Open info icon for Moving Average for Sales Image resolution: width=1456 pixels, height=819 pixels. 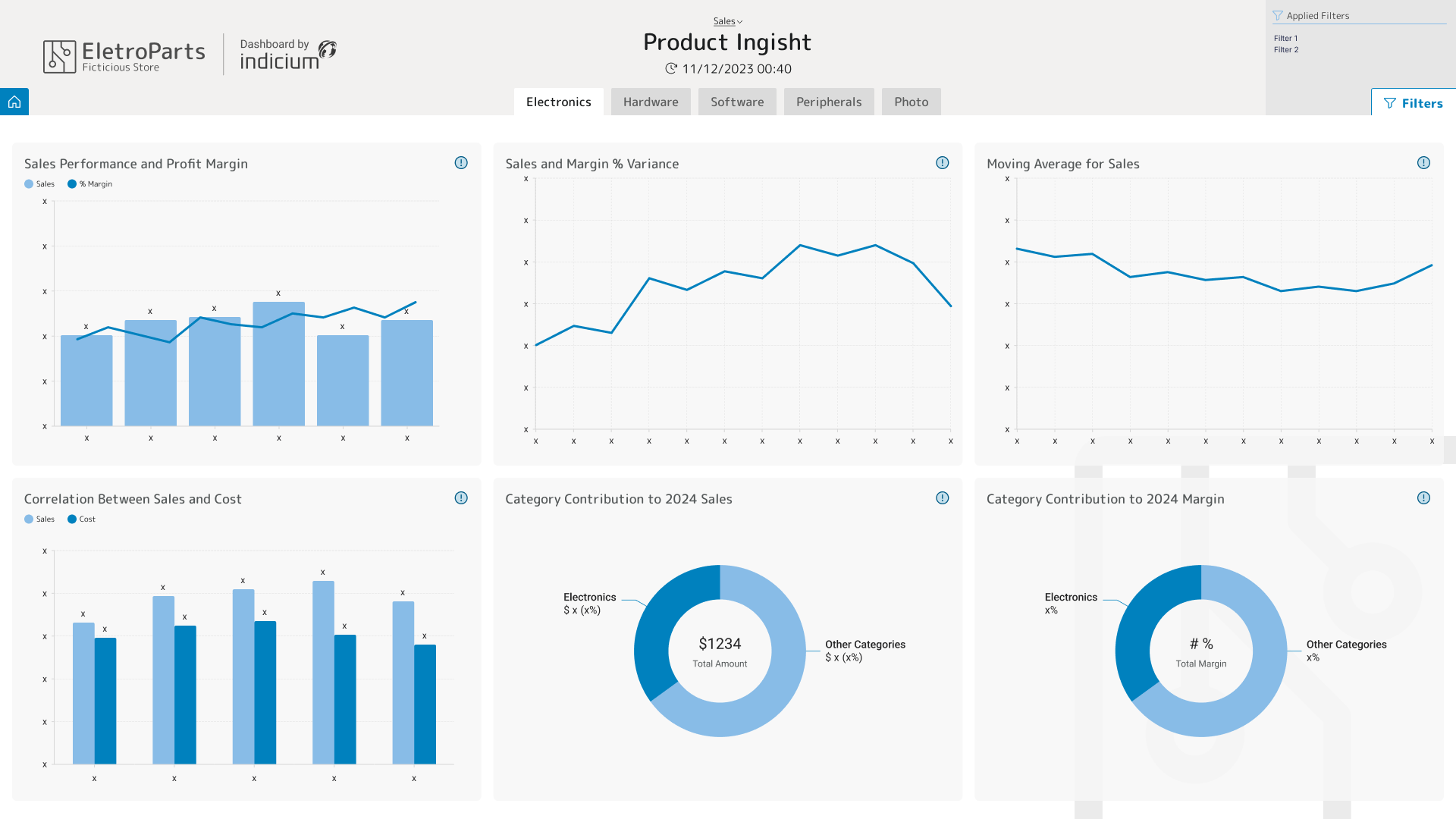(1423, 163)
